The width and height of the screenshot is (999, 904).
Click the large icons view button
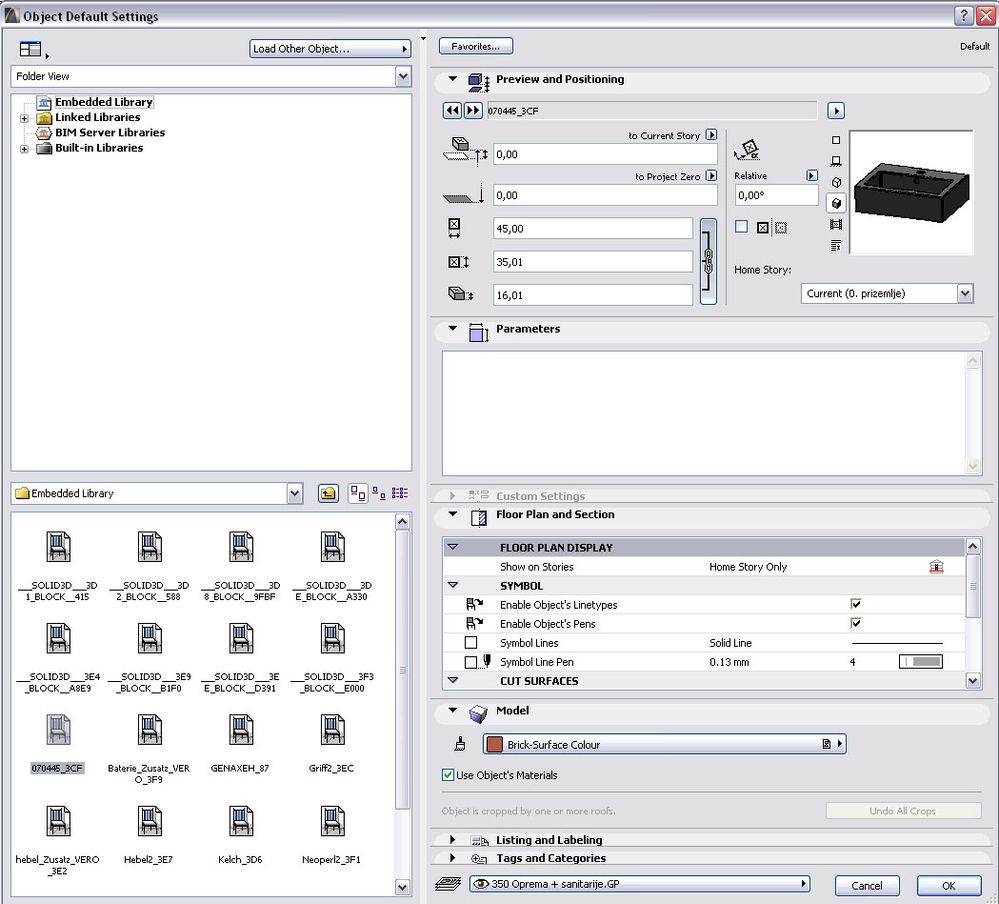click(357, 493)
